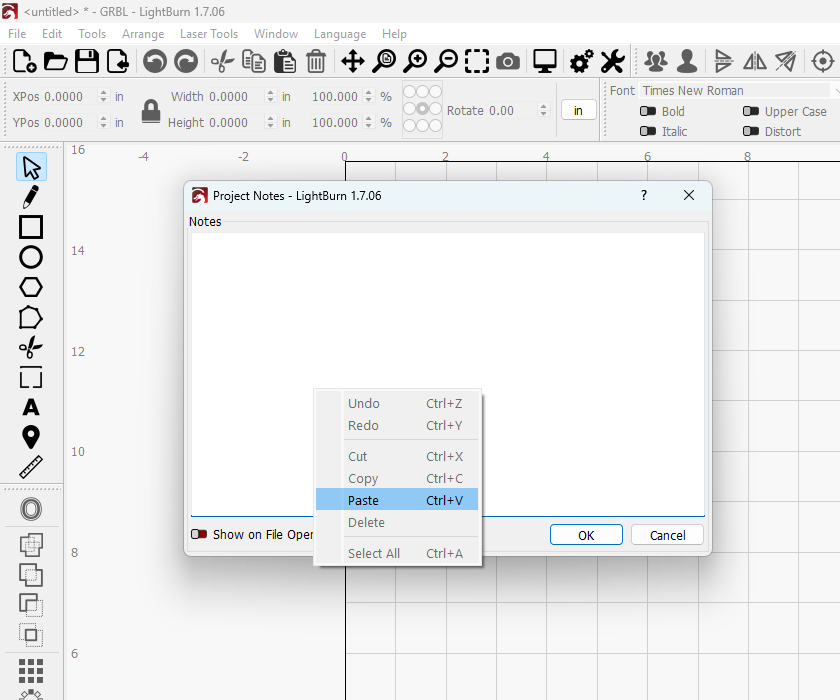This screenshot has width=840, height=700.
Task: Click the Zoom in magnifier icon
Action: tap(415, 61)
